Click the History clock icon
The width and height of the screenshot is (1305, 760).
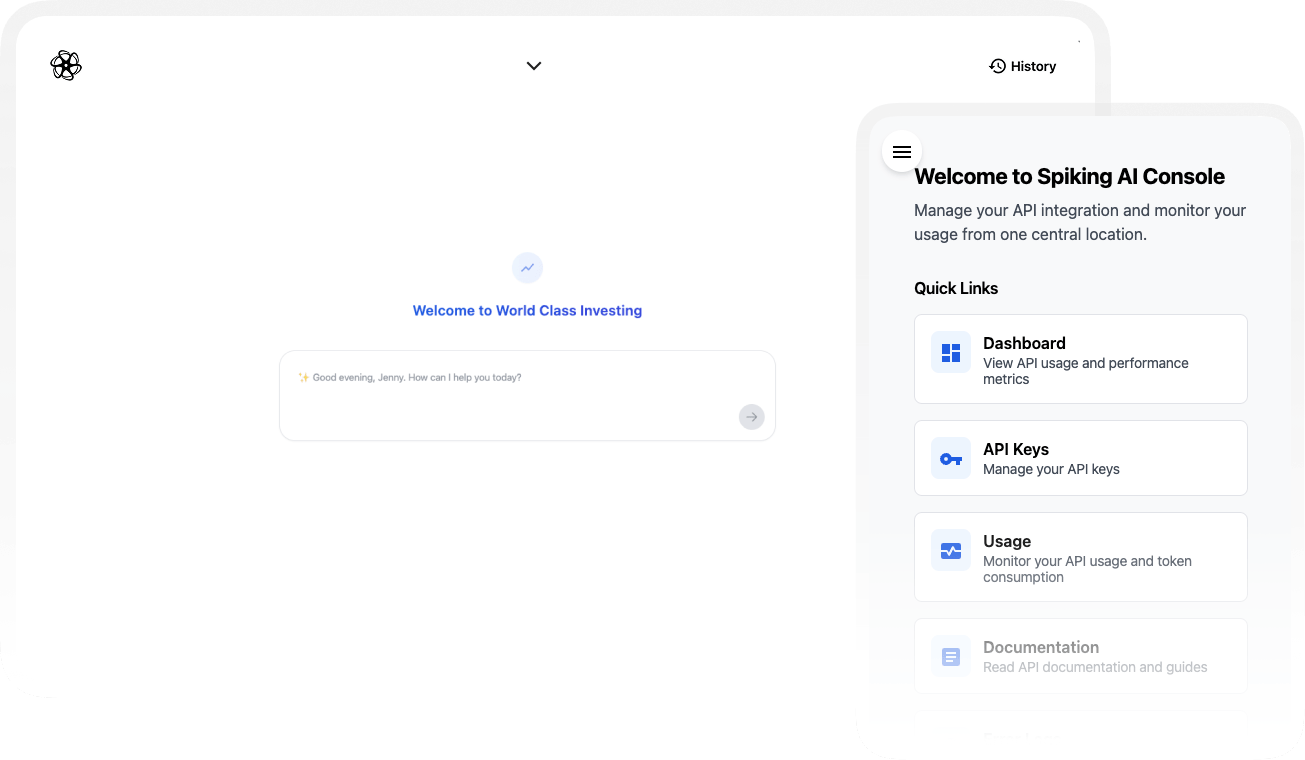pyautogui.click(x=997, y=66)
